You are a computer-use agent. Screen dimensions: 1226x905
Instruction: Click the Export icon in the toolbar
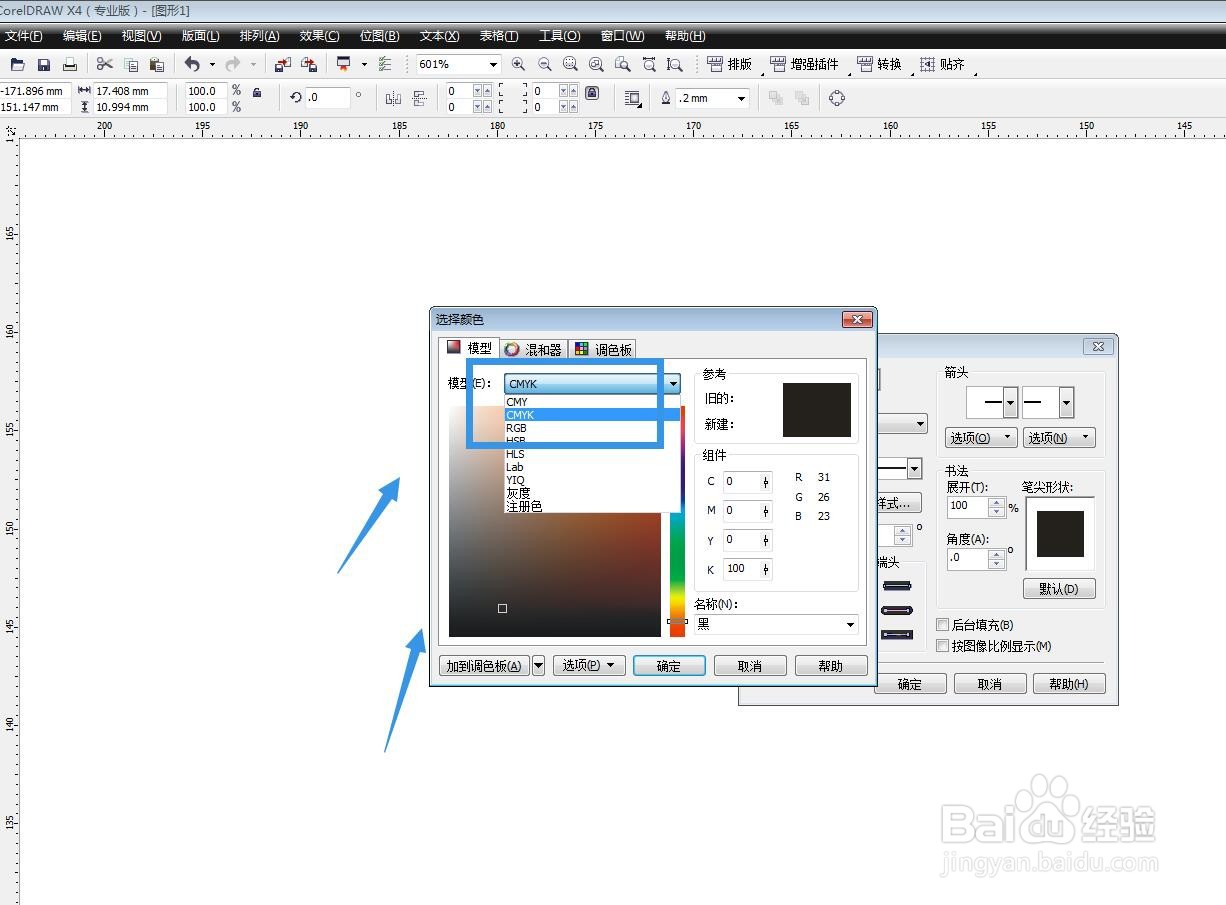click(309, 64)
